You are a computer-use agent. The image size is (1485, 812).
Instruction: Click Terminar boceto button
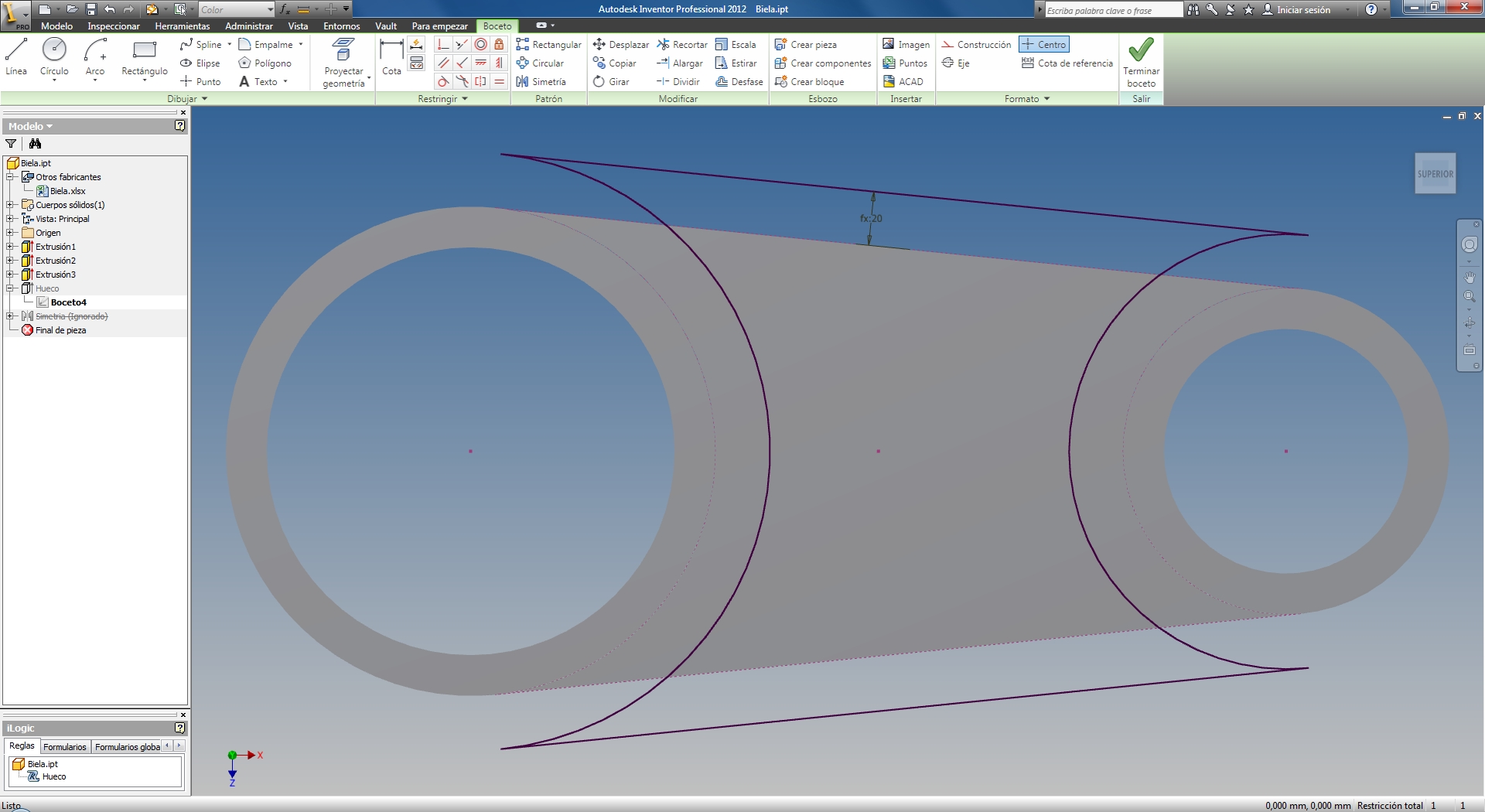1142,63
